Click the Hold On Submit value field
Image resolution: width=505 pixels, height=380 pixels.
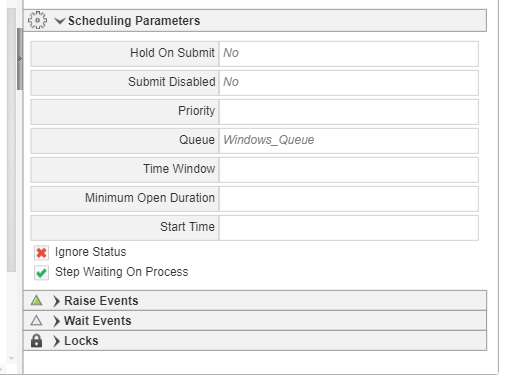click(x=349, y=53)
